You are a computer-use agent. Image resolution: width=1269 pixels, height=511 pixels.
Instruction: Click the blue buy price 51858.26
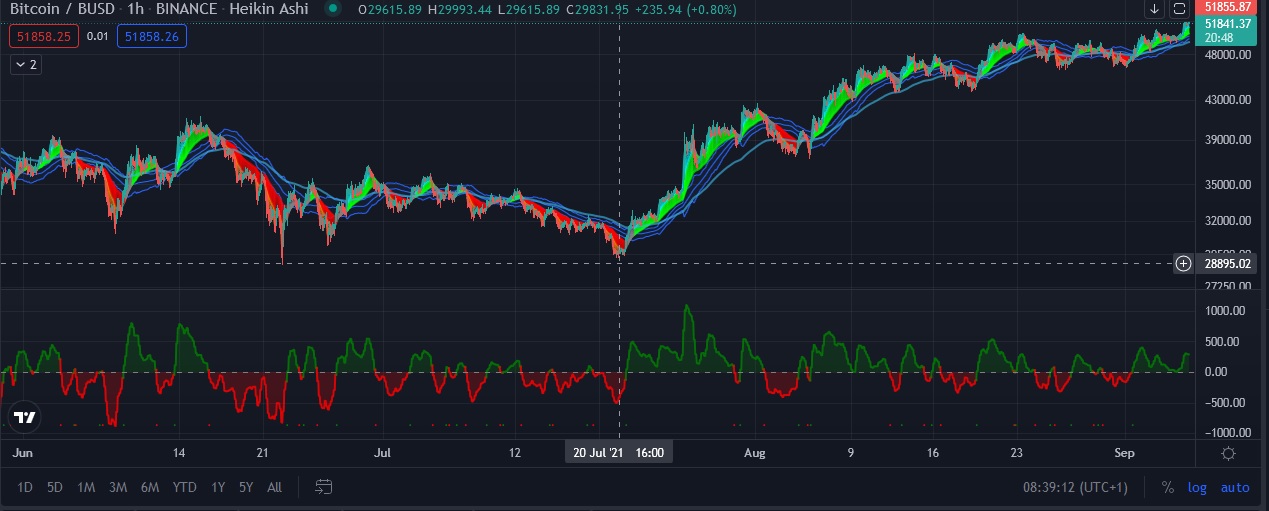coord(152,37)
